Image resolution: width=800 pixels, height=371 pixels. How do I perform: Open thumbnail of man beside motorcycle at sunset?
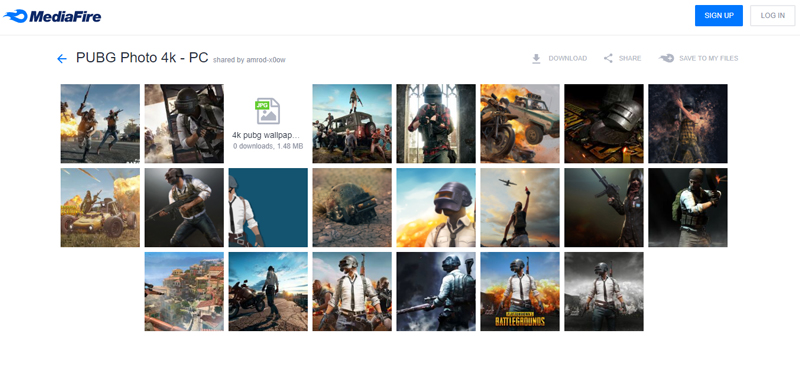268,291
